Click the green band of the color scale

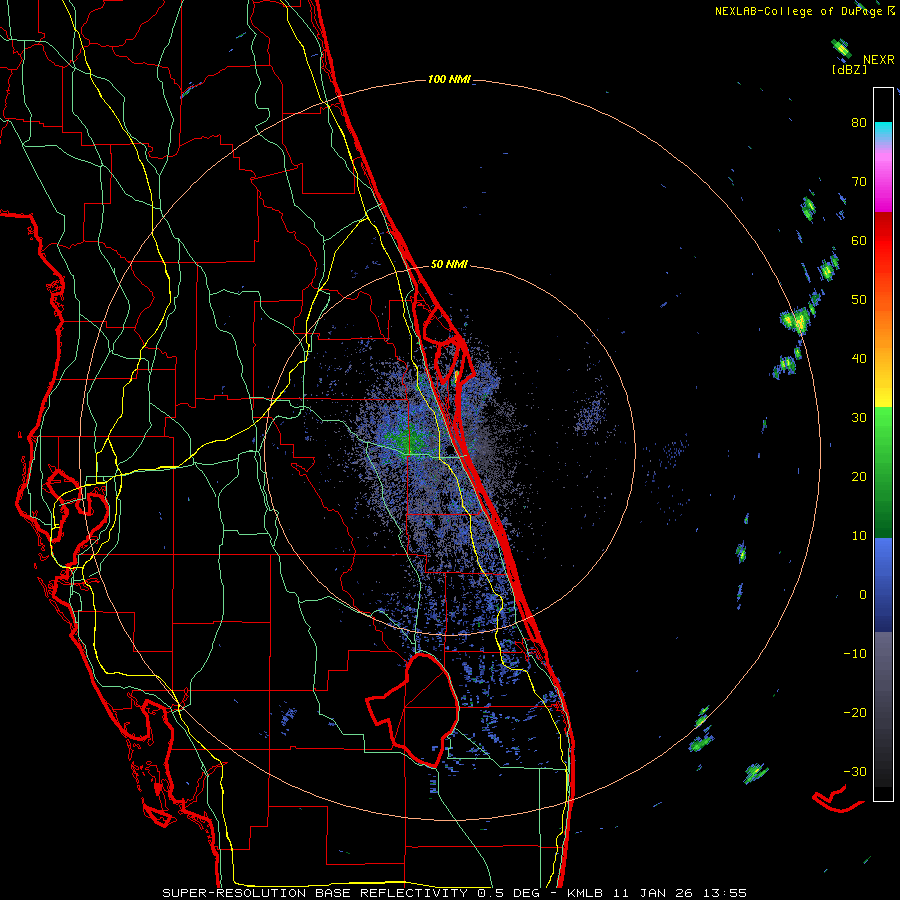[x=883, y=472]
